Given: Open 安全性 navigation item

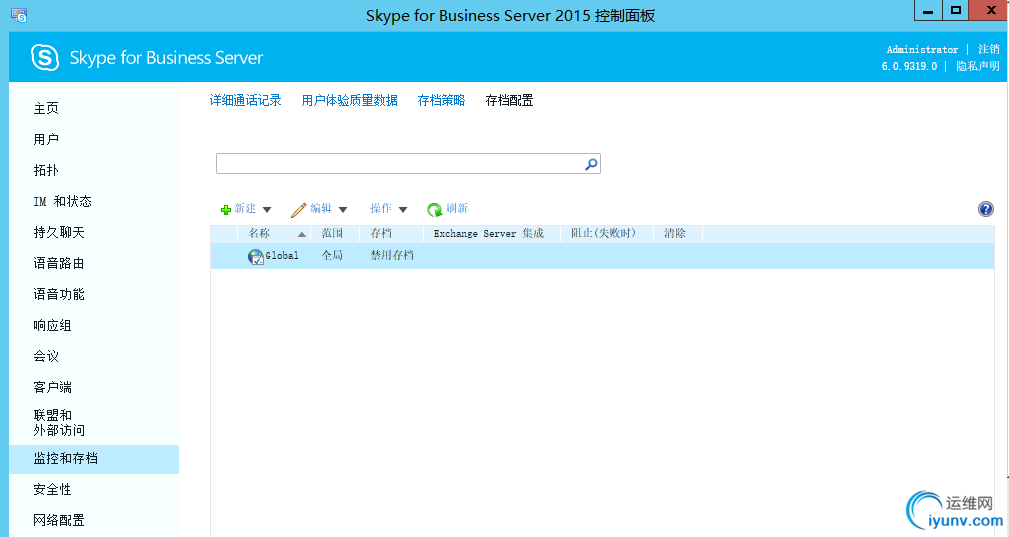Looking at the screenshot, I should click(x=53, y=489).
